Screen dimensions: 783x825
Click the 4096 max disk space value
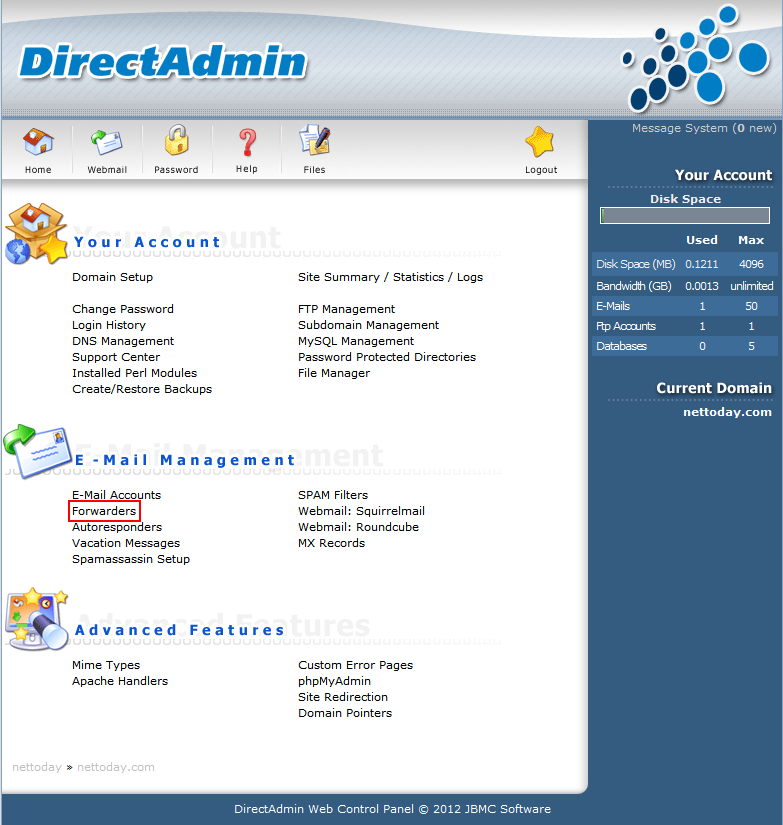tap(751, 264)
